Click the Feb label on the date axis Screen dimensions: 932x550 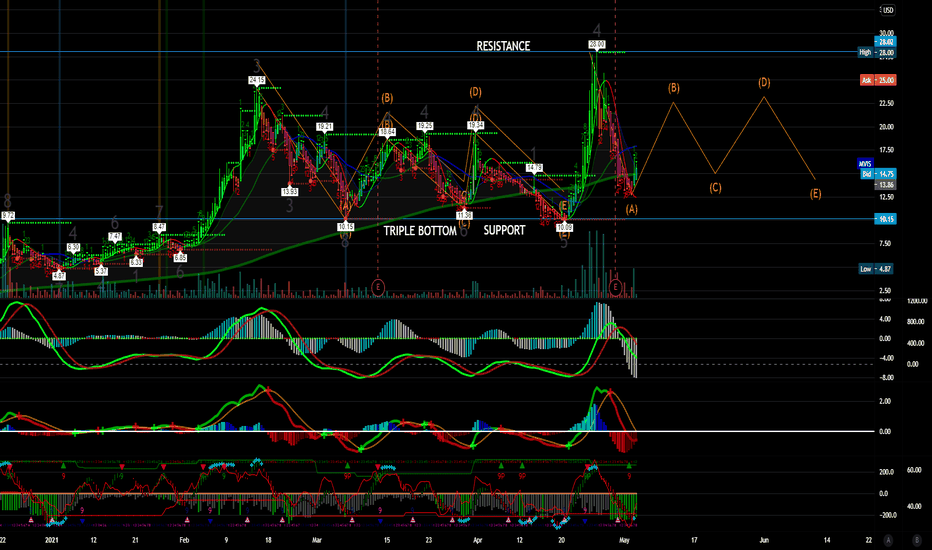tap(184, 540)
